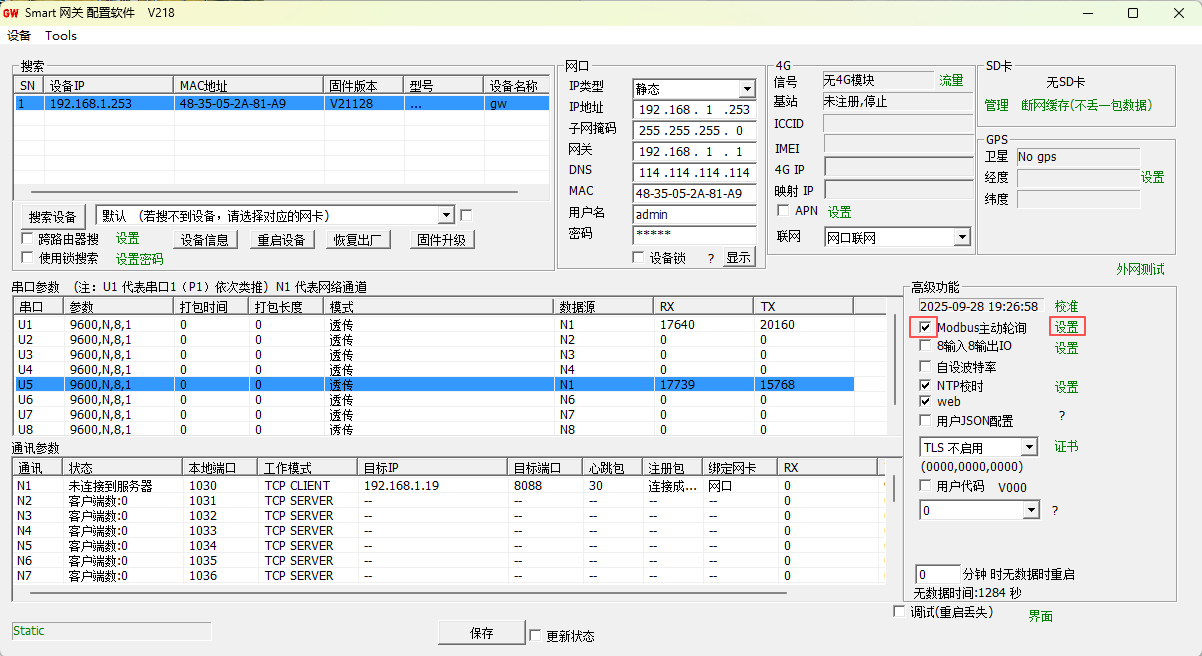Click the 外网测试 link
This screenshot has width=1202, height=656.
tap(1140, 269)
